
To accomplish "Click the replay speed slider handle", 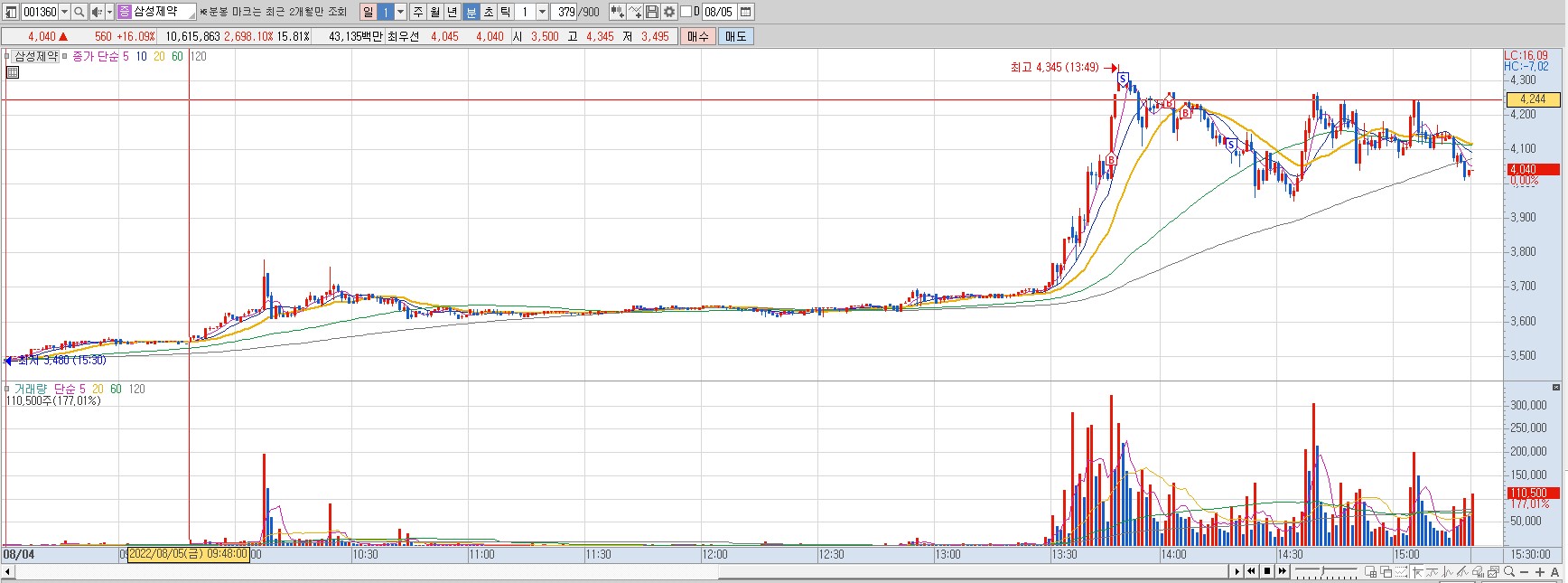I will click(1323, 570).
